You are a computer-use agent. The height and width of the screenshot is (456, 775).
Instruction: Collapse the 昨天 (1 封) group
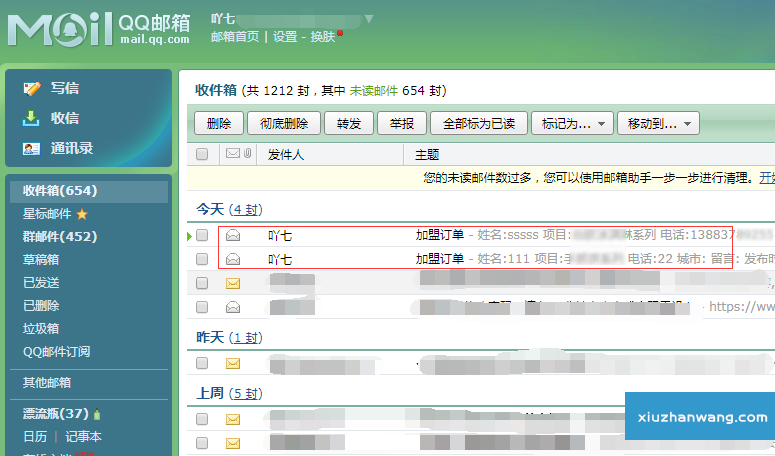pos(229,337)
